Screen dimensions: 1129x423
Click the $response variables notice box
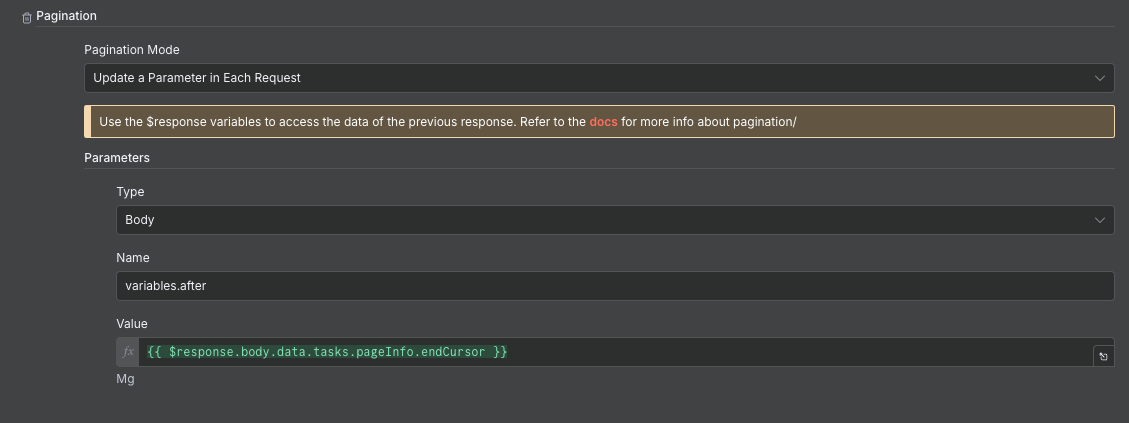(x=599, y=122)
